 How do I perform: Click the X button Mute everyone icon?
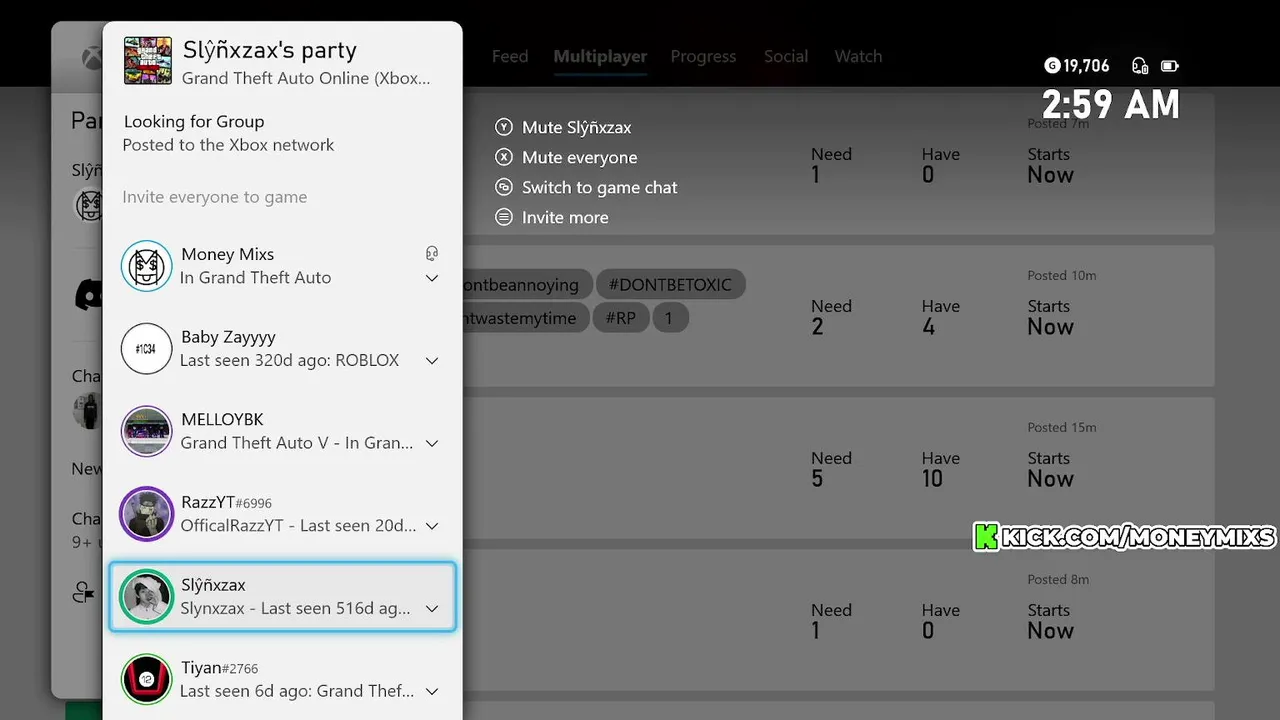(504, 157)
